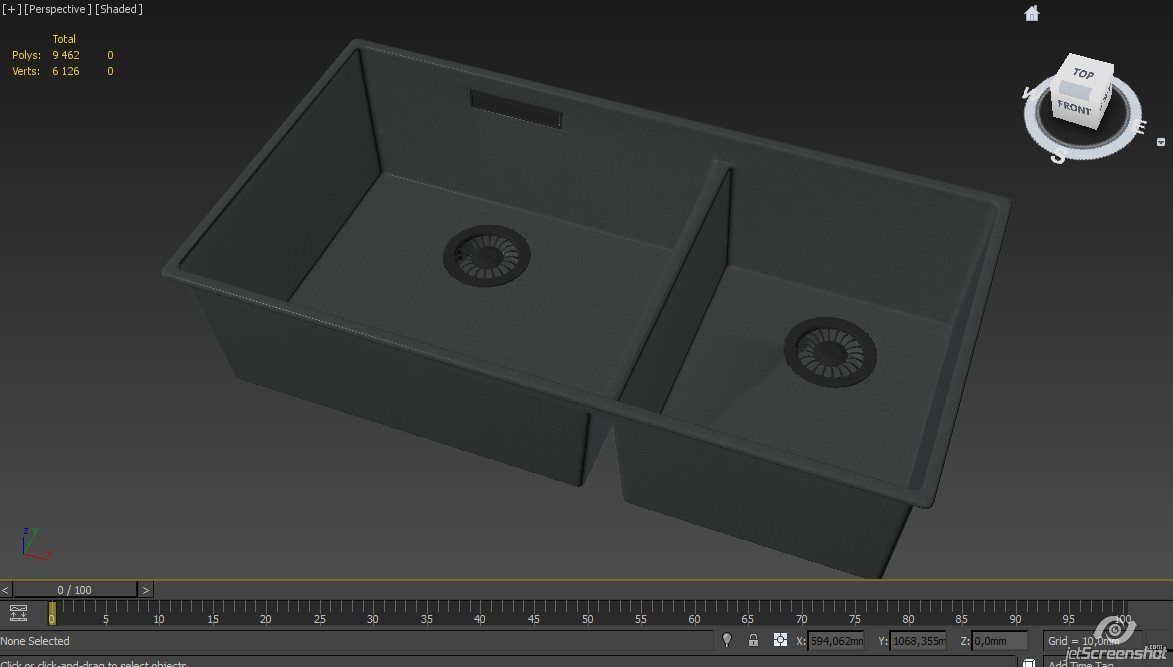The height and width of the screenshot is (667, 1173).
Task: Toggle the Selection Lock padlock icon
Action: point(753,640)
